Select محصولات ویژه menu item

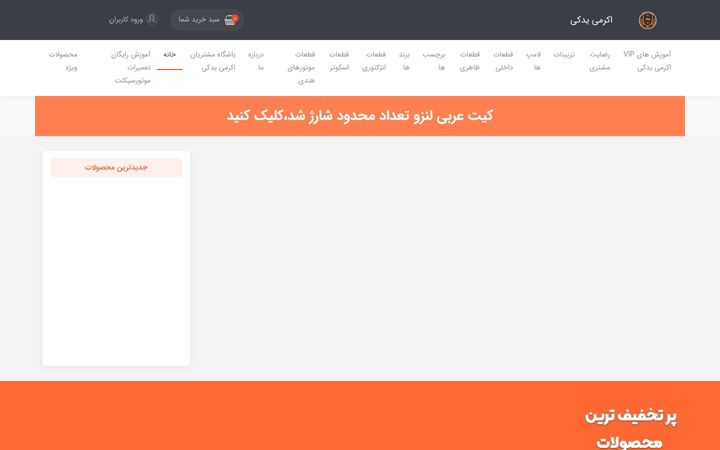coord(63,61)
